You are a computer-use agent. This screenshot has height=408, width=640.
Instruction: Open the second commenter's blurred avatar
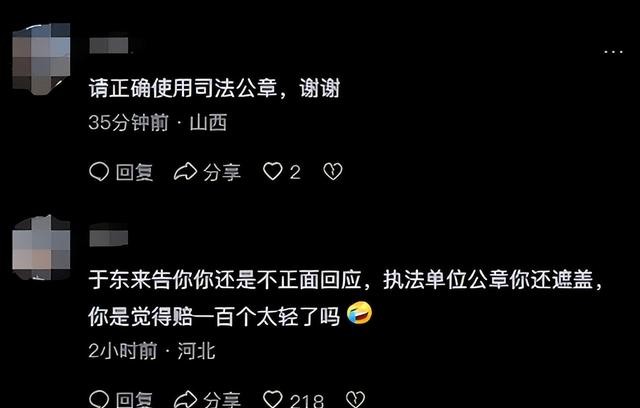point(41,248)
